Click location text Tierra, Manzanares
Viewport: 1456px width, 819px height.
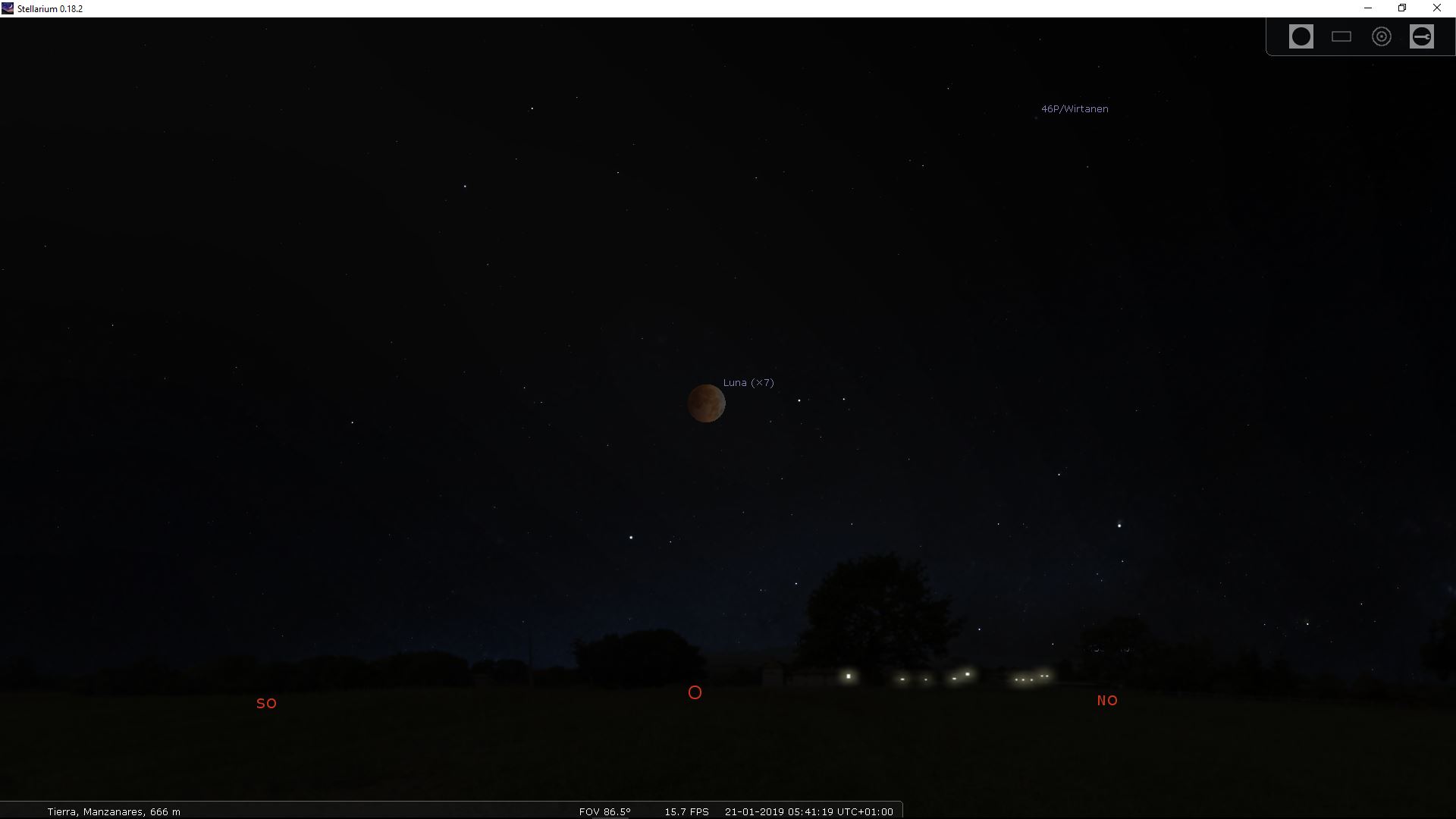114,811
